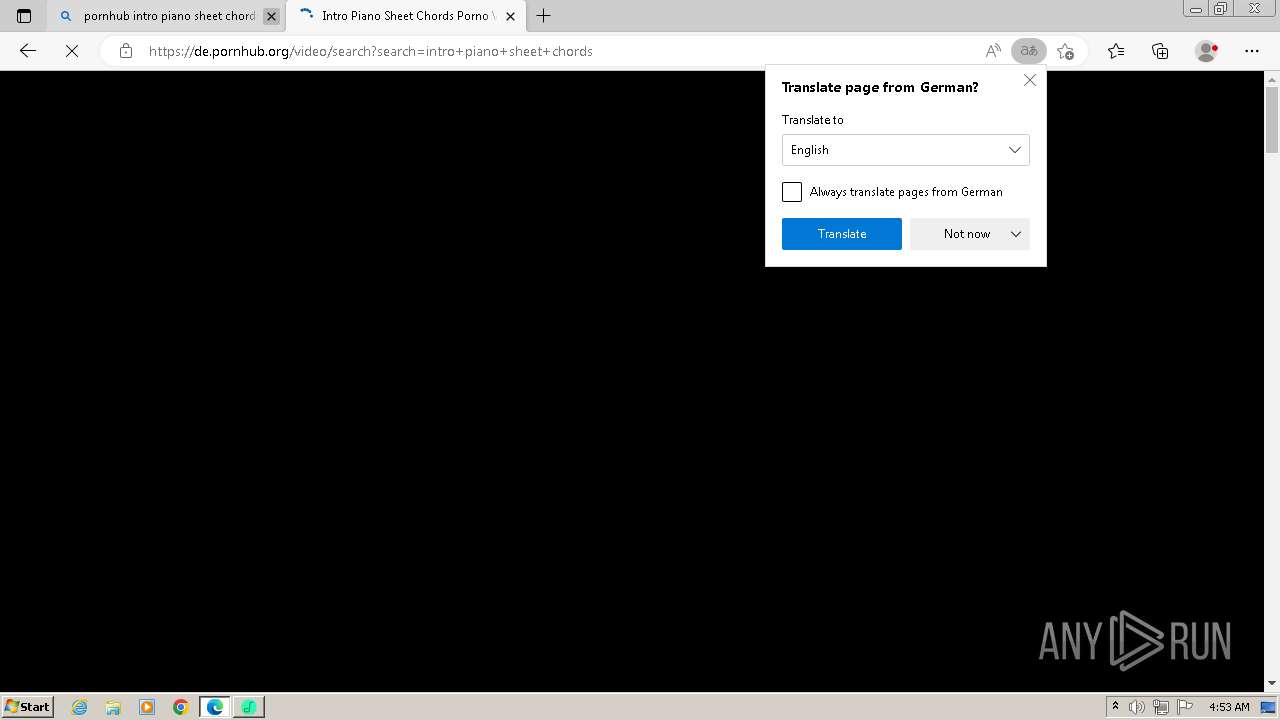Open a new browser tab

tap(544, 16)
